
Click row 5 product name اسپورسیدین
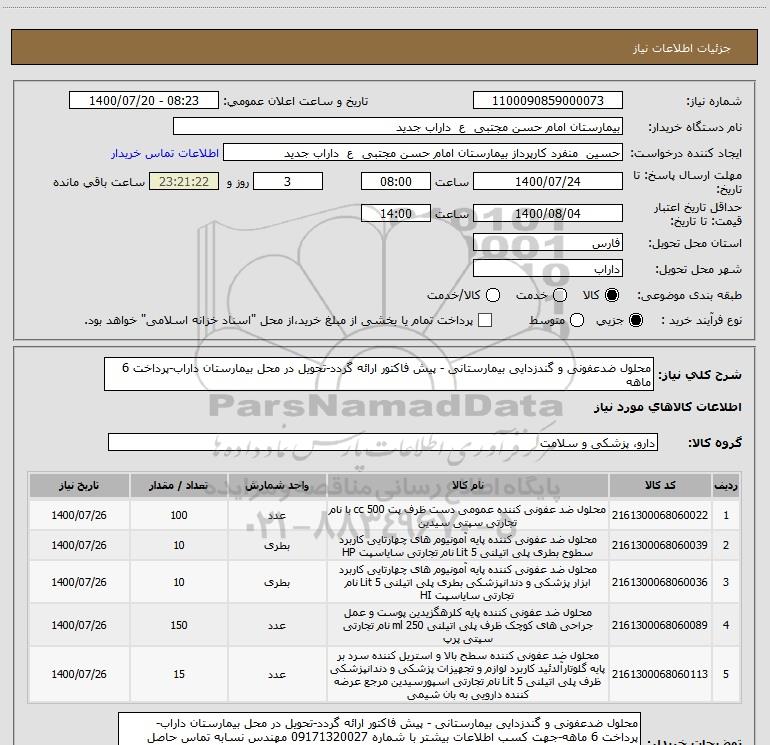coord(468,675)
